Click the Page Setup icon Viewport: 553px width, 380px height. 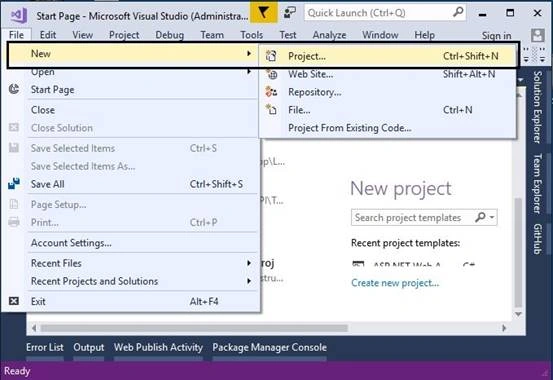coord(14,204)
